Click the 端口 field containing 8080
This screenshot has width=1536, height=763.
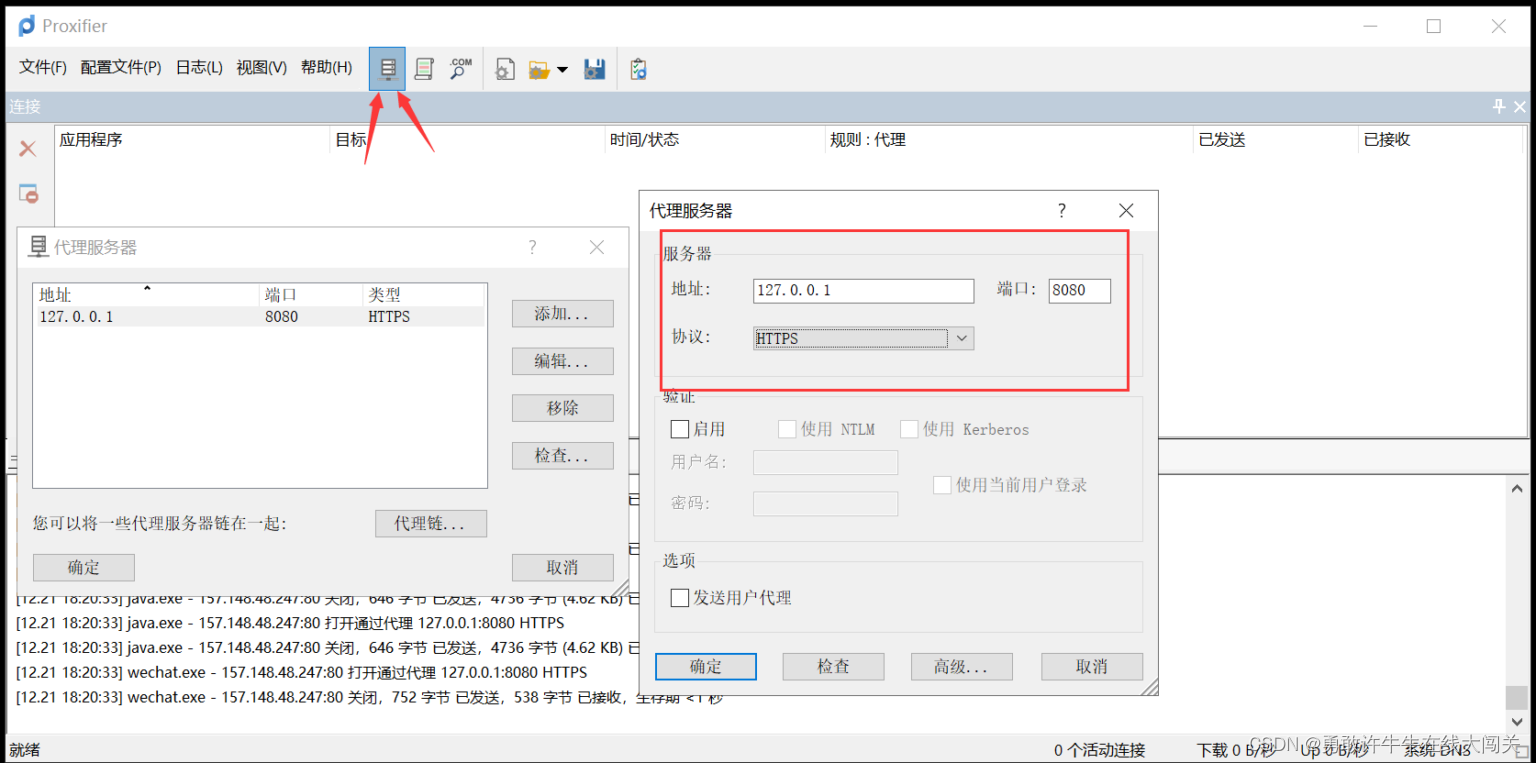[1080, 290]
